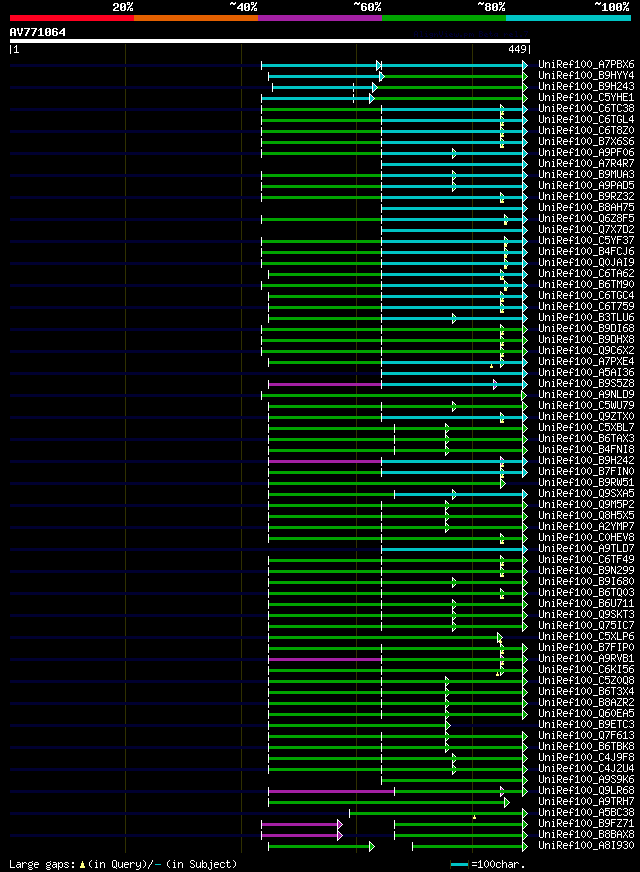Click the UniRef100_B9MUA3 entry

pyautogui.click(x=586, y=175)
